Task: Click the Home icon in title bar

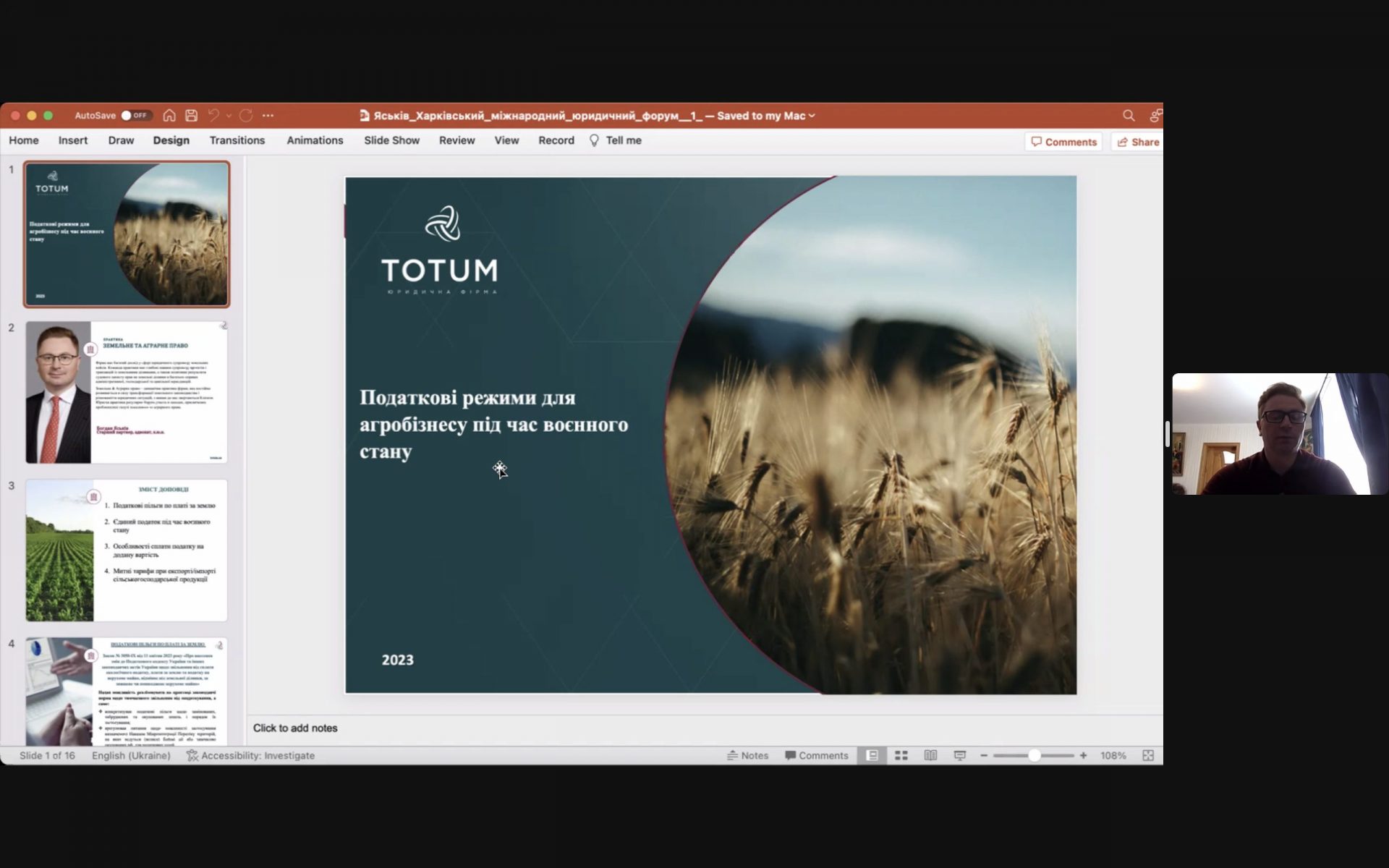Action: pos(169,116)
